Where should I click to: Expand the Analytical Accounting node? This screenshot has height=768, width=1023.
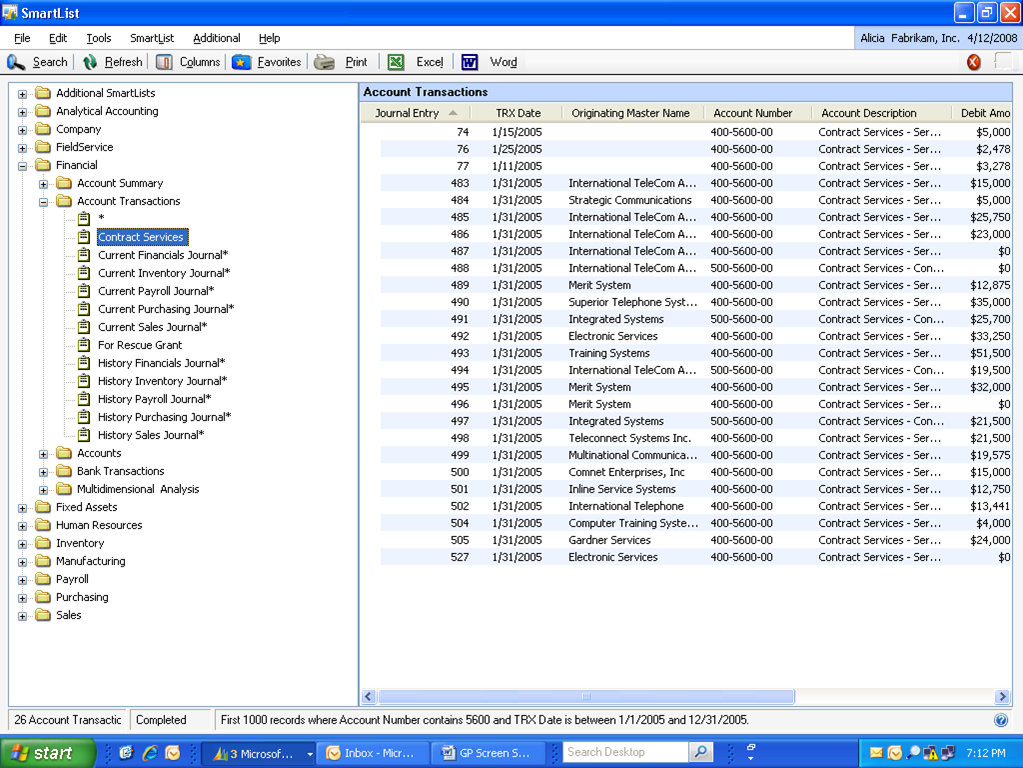(22, 112)
